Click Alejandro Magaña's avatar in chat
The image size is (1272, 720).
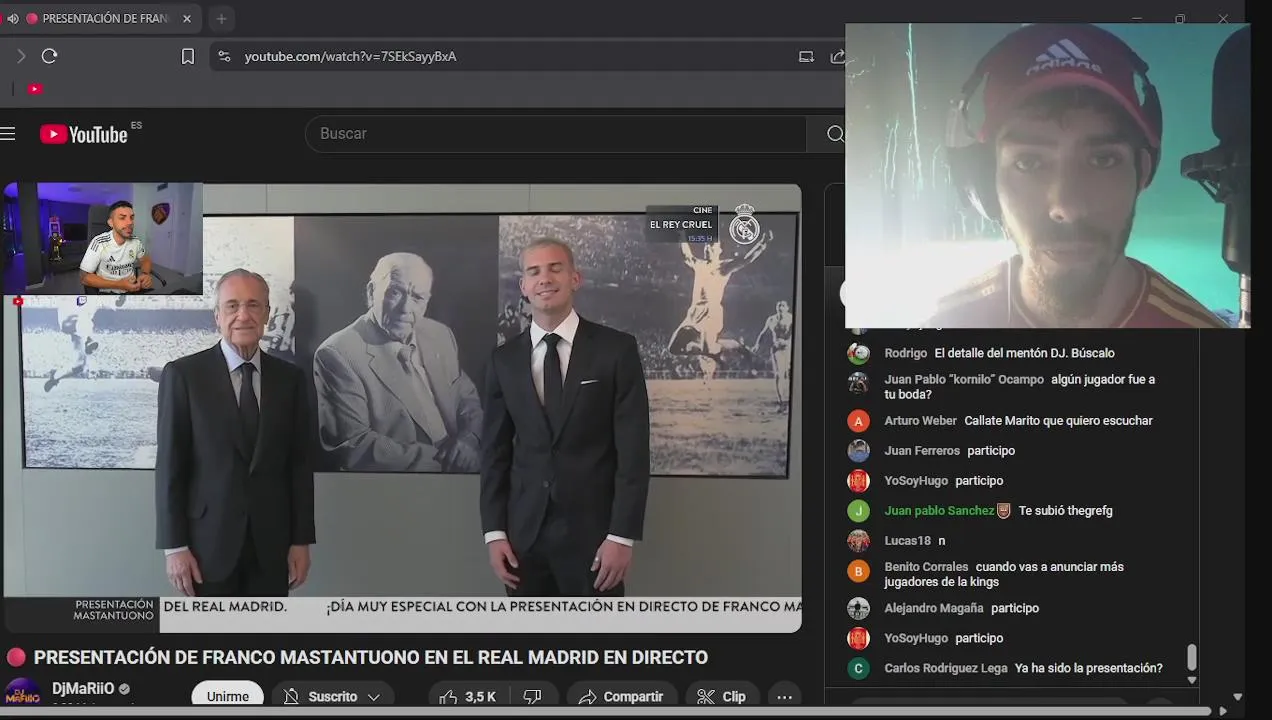click(858, 608)
